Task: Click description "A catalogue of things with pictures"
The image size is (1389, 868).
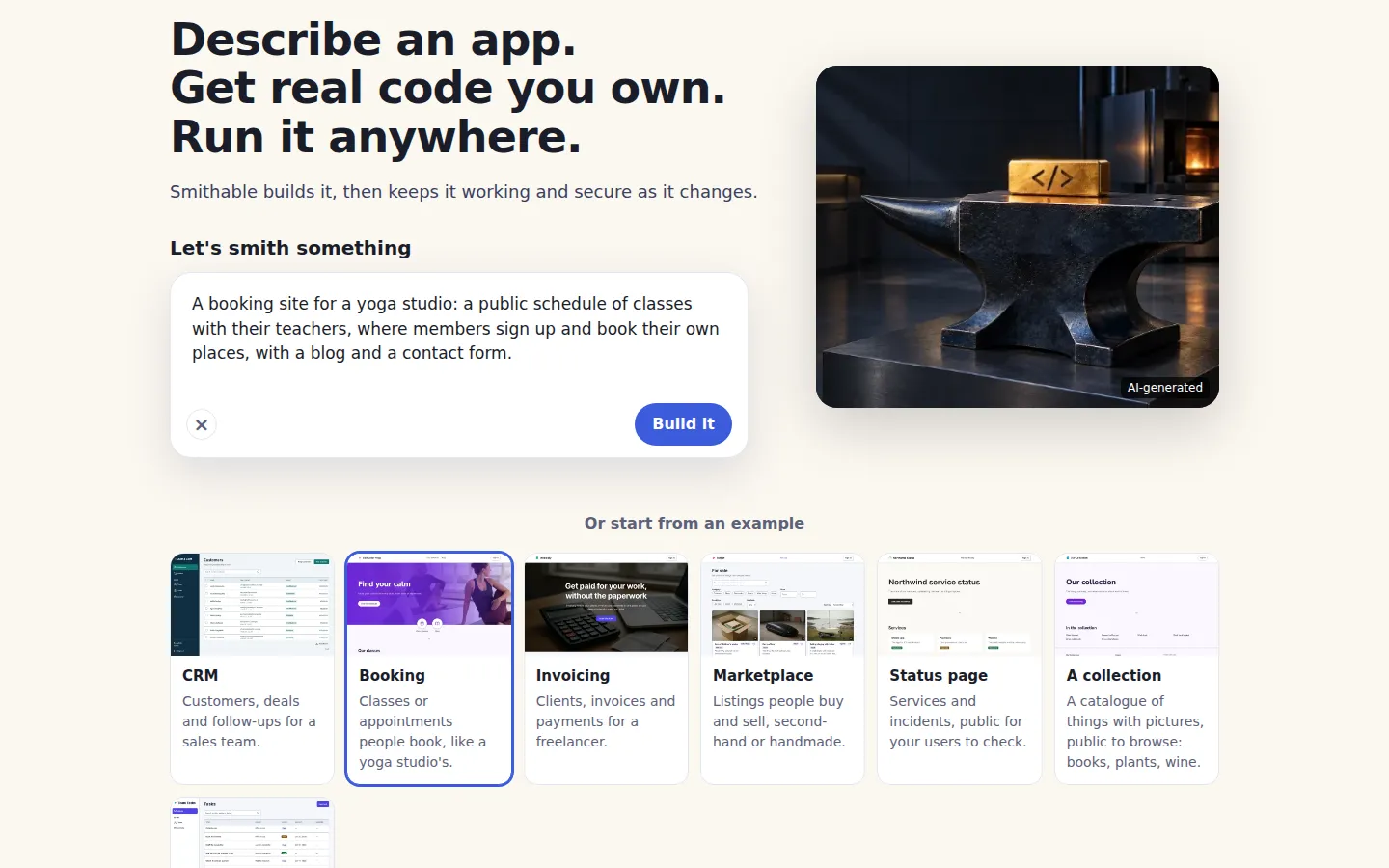Action: coord(1135,731)
